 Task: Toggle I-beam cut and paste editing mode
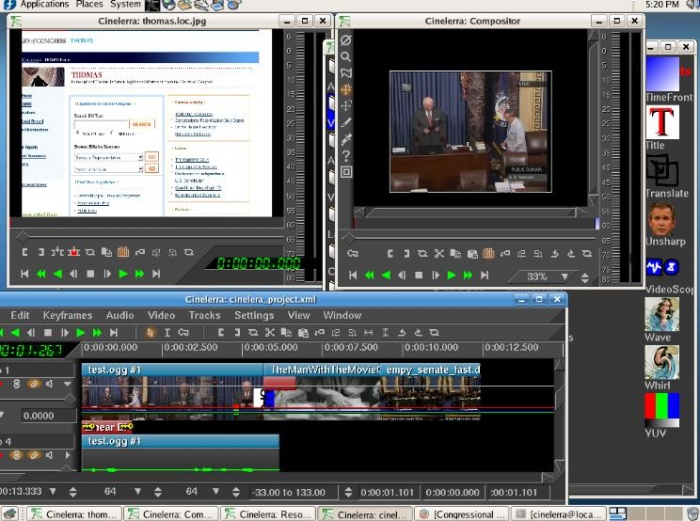click(x=168, y=332)
